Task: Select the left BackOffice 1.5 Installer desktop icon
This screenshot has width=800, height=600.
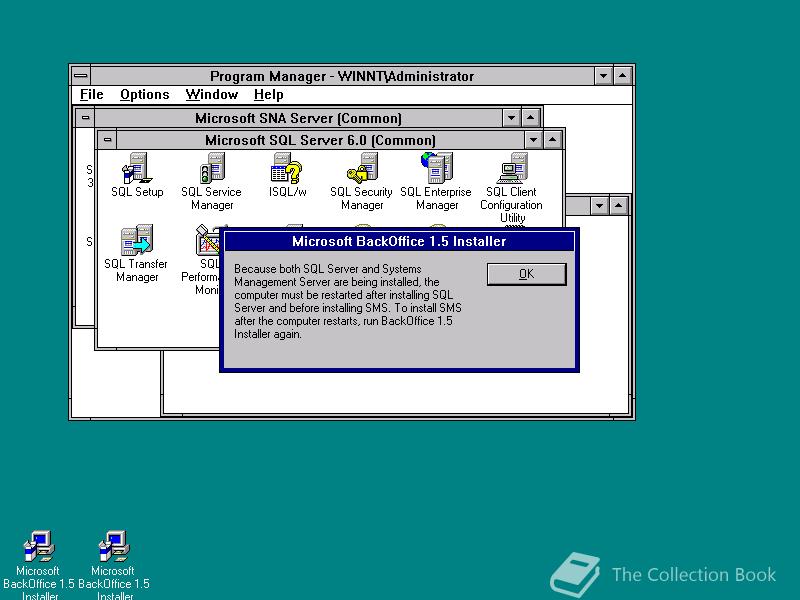Action: coord(38,565)
